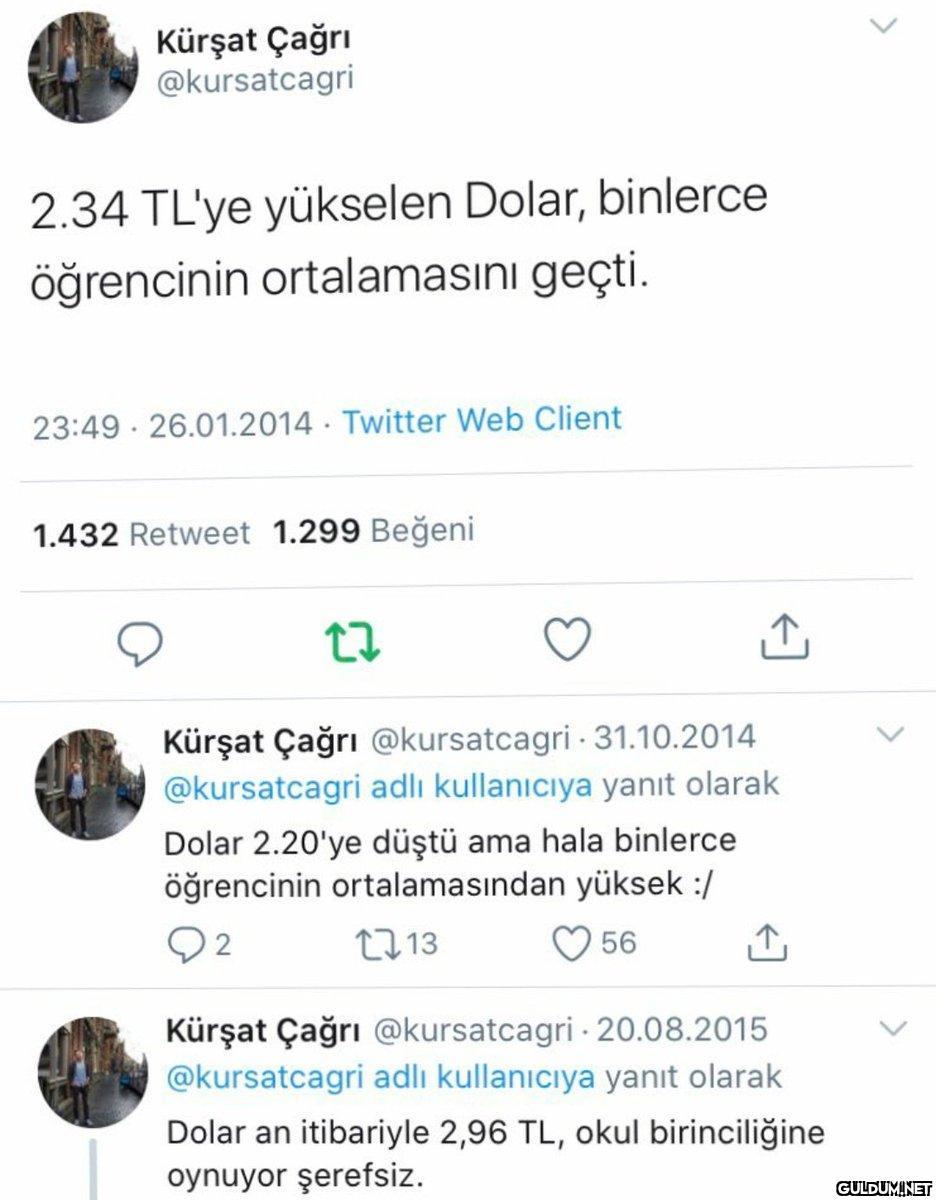Open reply icon with 2 comments
Image resolution: width=936 pixels, height=1200 pixels.
(198, 944)
